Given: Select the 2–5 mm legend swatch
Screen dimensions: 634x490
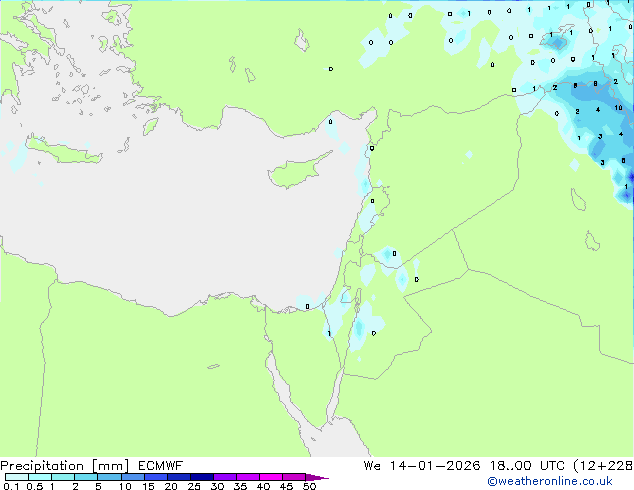Looking at the screenshot, I should [x=86, y=477].
